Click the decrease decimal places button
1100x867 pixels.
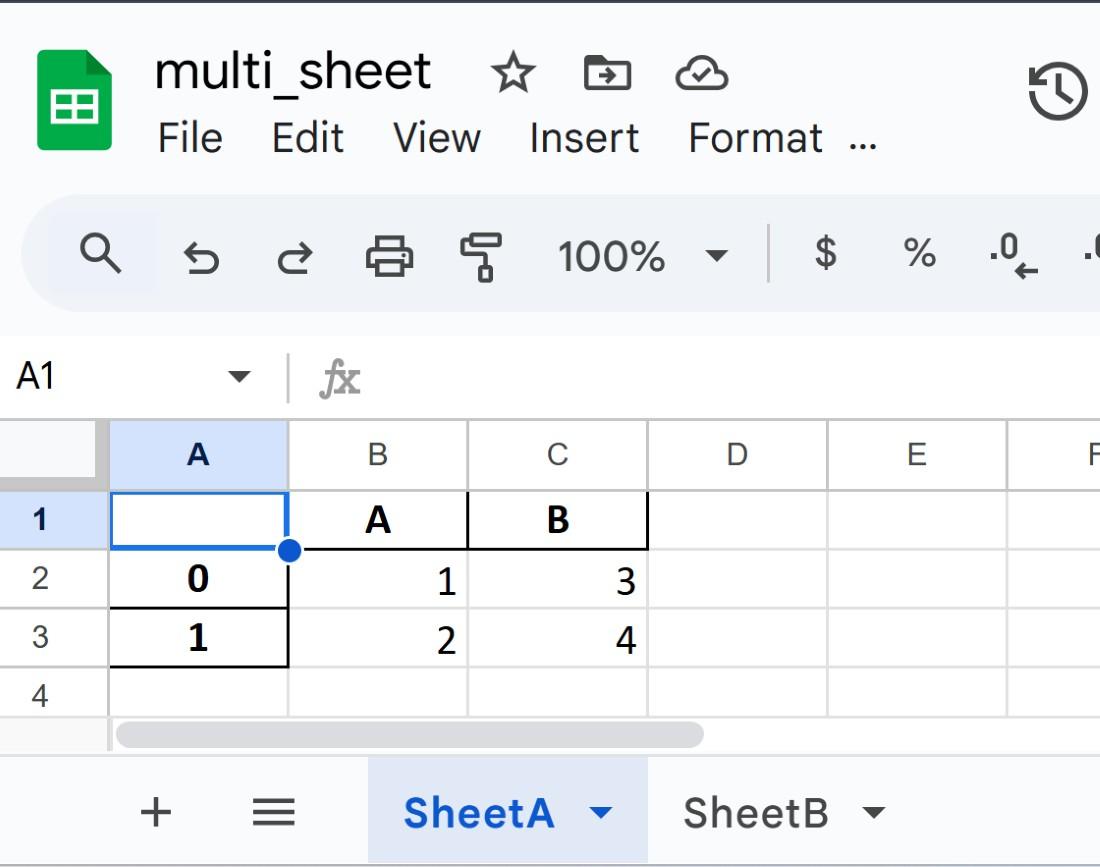coord(1012,256)
